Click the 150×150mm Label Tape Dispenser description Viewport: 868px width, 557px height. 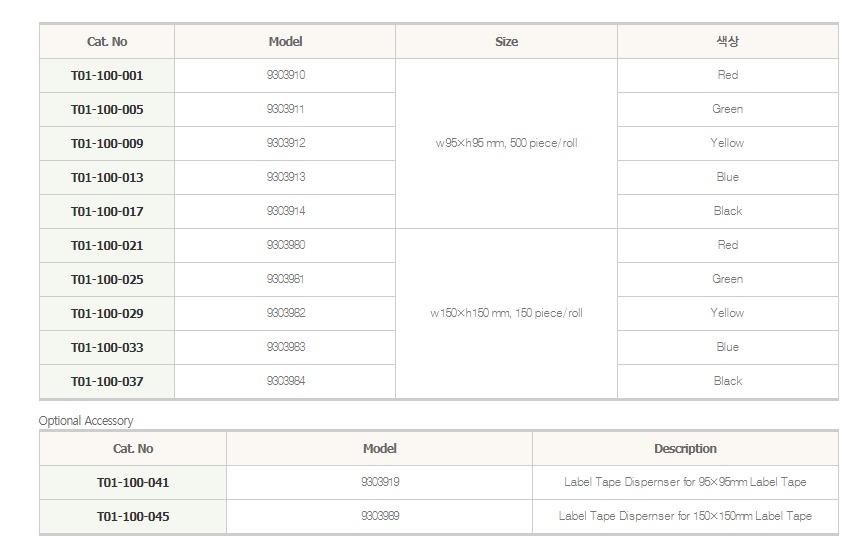(x=685, y=516)
